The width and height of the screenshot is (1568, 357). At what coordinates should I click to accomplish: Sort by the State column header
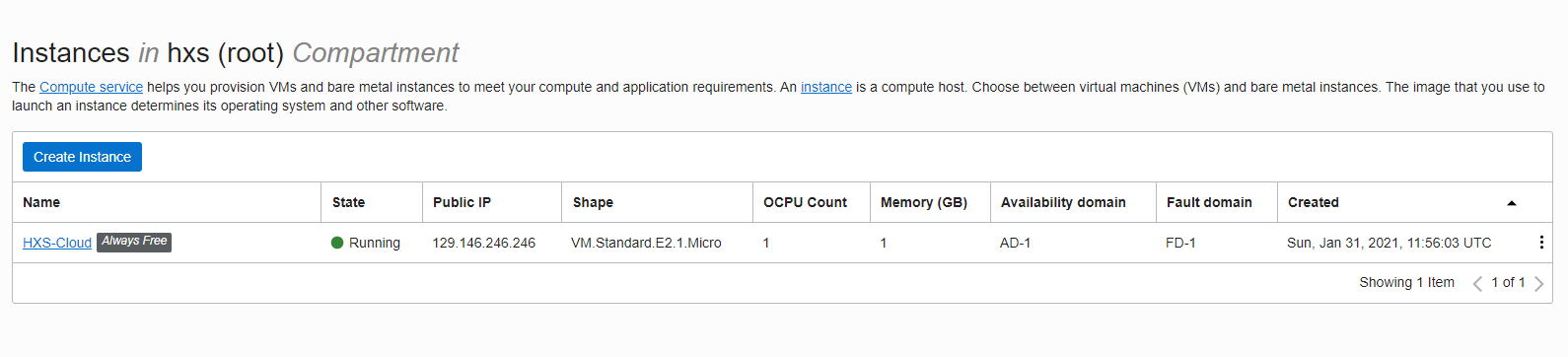[348, 202]
